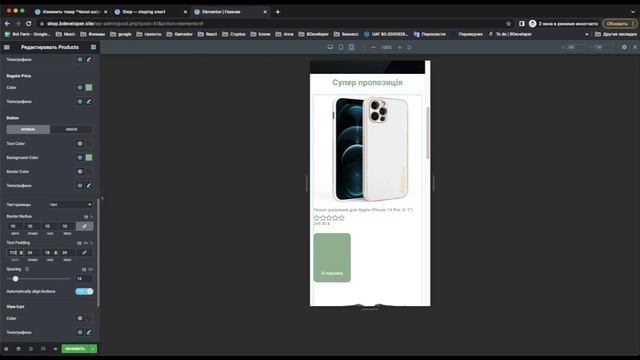Switch to tablet view in responsive bar

point(341,47)
